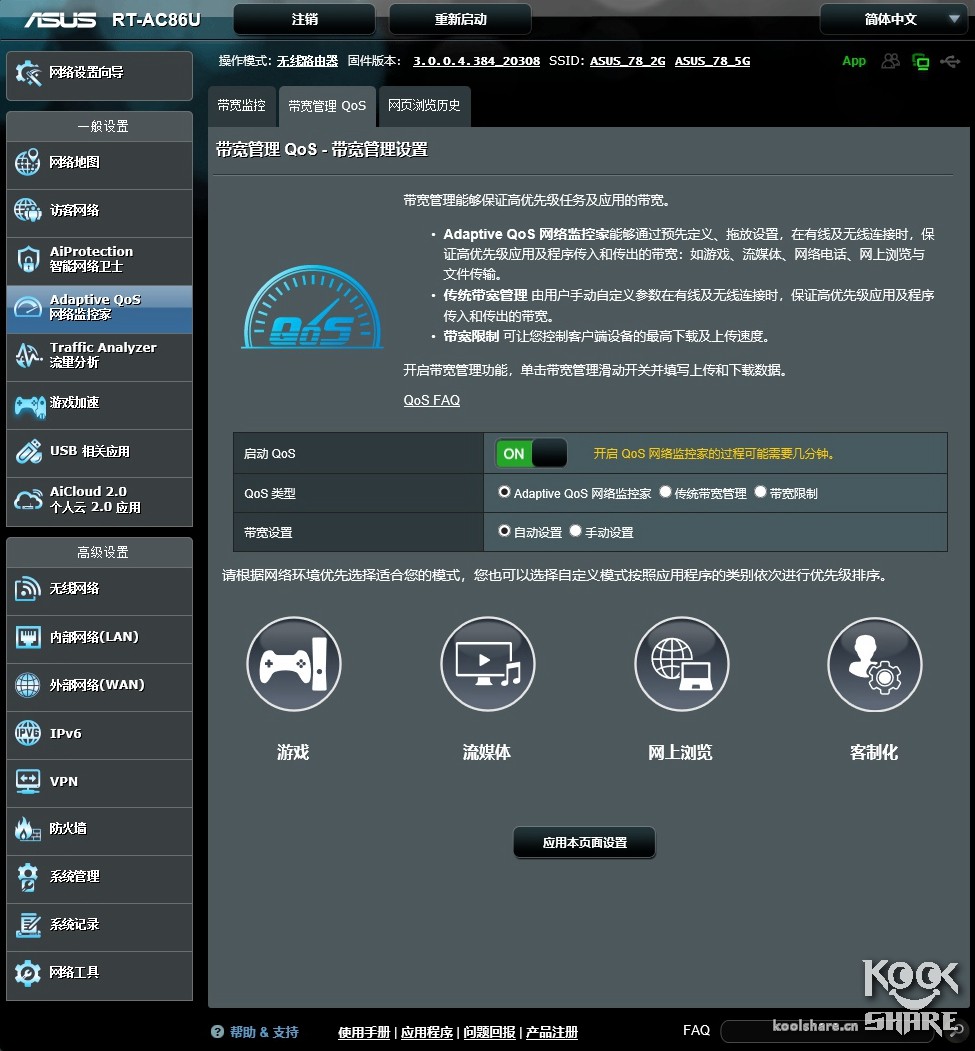Viewport: 975px width, 1051px height.
Task: Open the USB 相关应用 icon
Action: (28, 452)
